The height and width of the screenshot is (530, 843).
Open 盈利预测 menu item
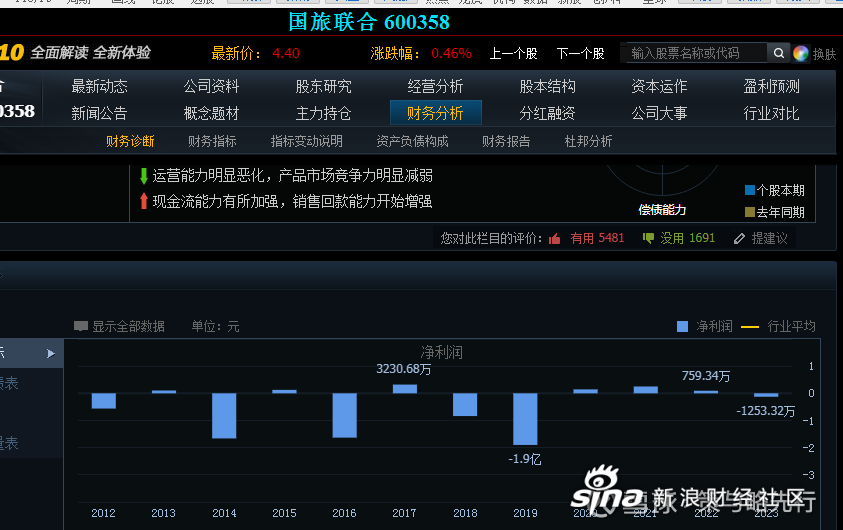coord(771,86)
